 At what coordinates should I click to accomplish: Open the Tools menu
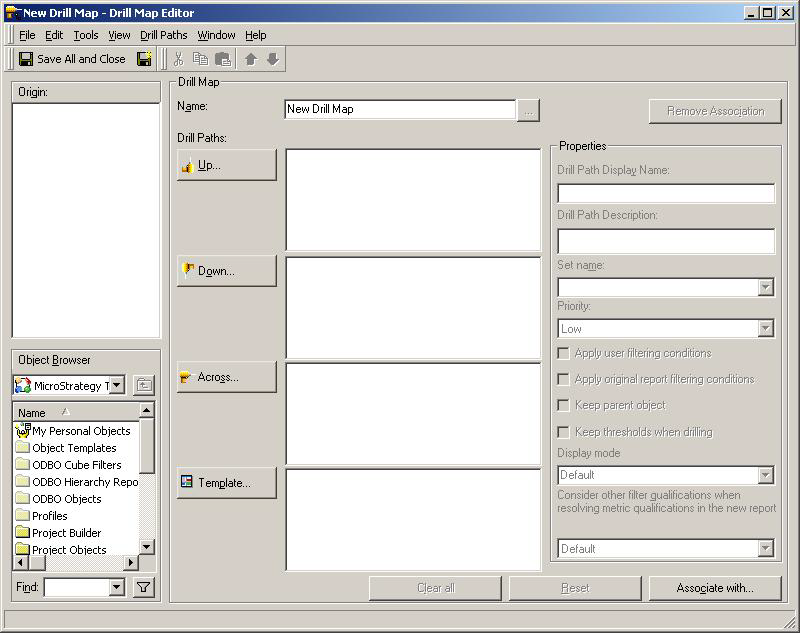[x=86, y=35]
